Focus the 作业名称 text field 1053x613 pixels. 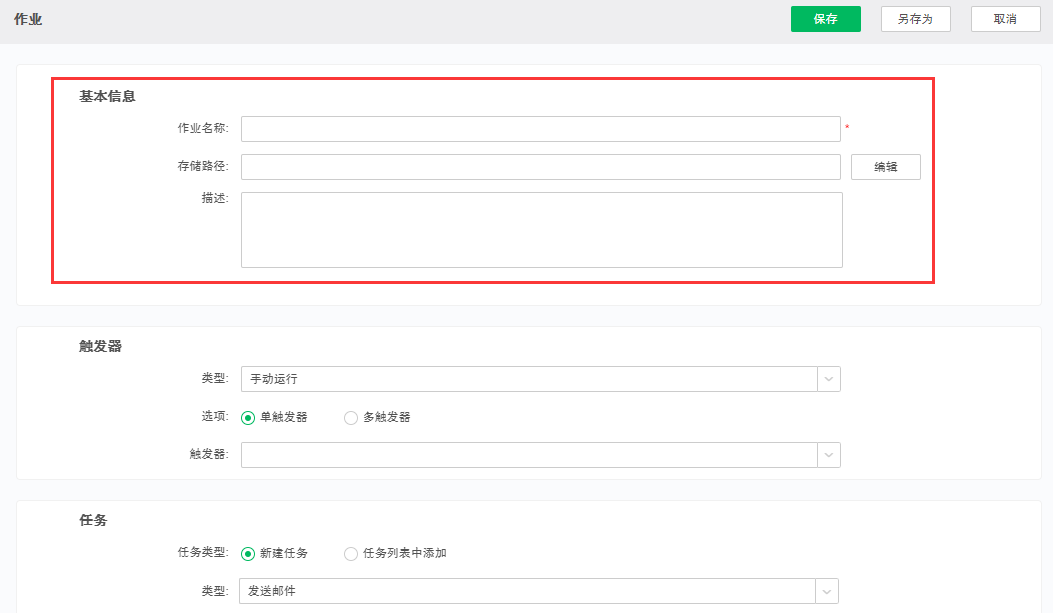[x=540, y=129]
